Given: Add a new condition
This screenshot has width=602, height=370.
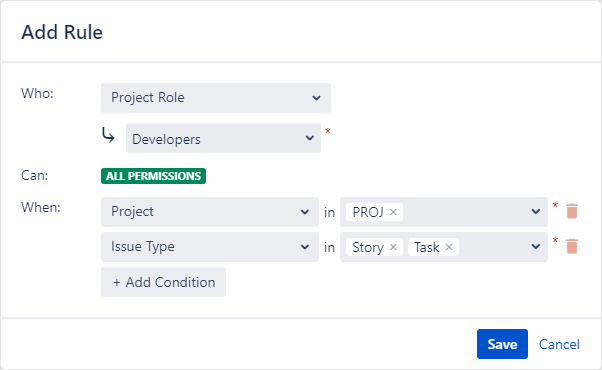Looking at the screenshot, I should [163, 282].
